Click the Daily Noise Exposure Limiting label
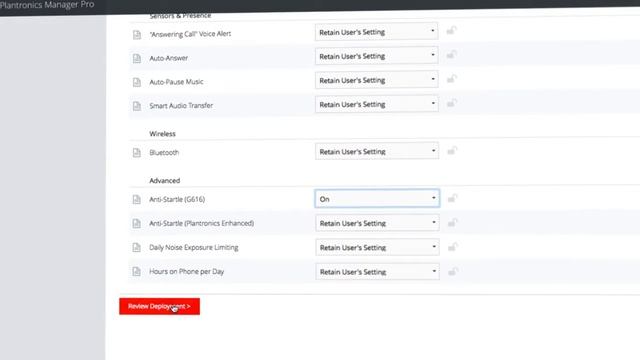This screenshot has height=360, width=640. click(194, 247)
